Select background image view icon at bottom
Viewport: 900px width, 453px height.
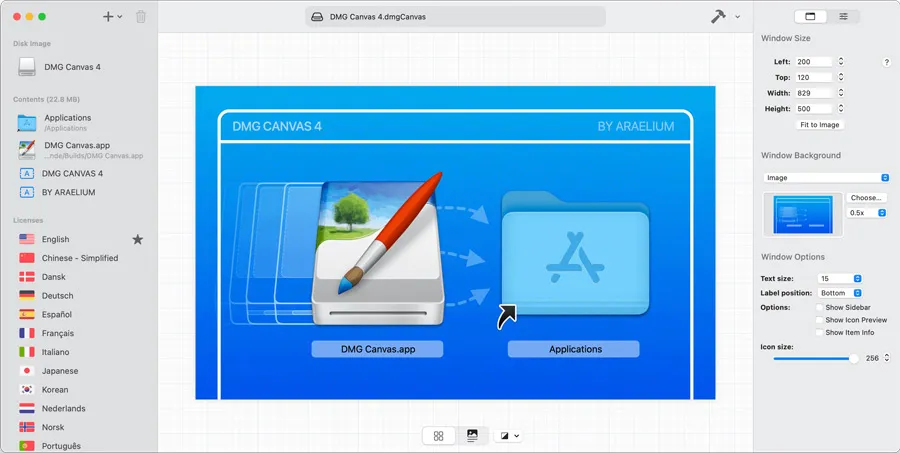point(472,436)
